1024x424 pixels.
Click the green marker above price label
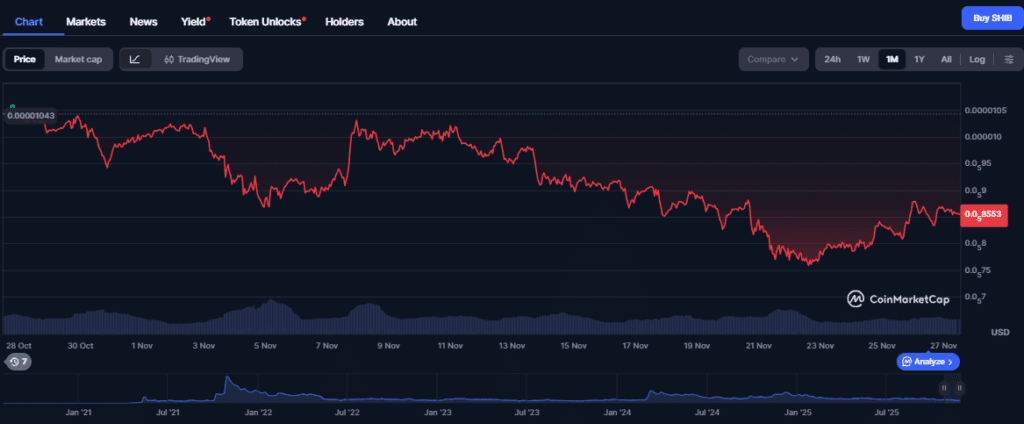[x=12, y=106]
